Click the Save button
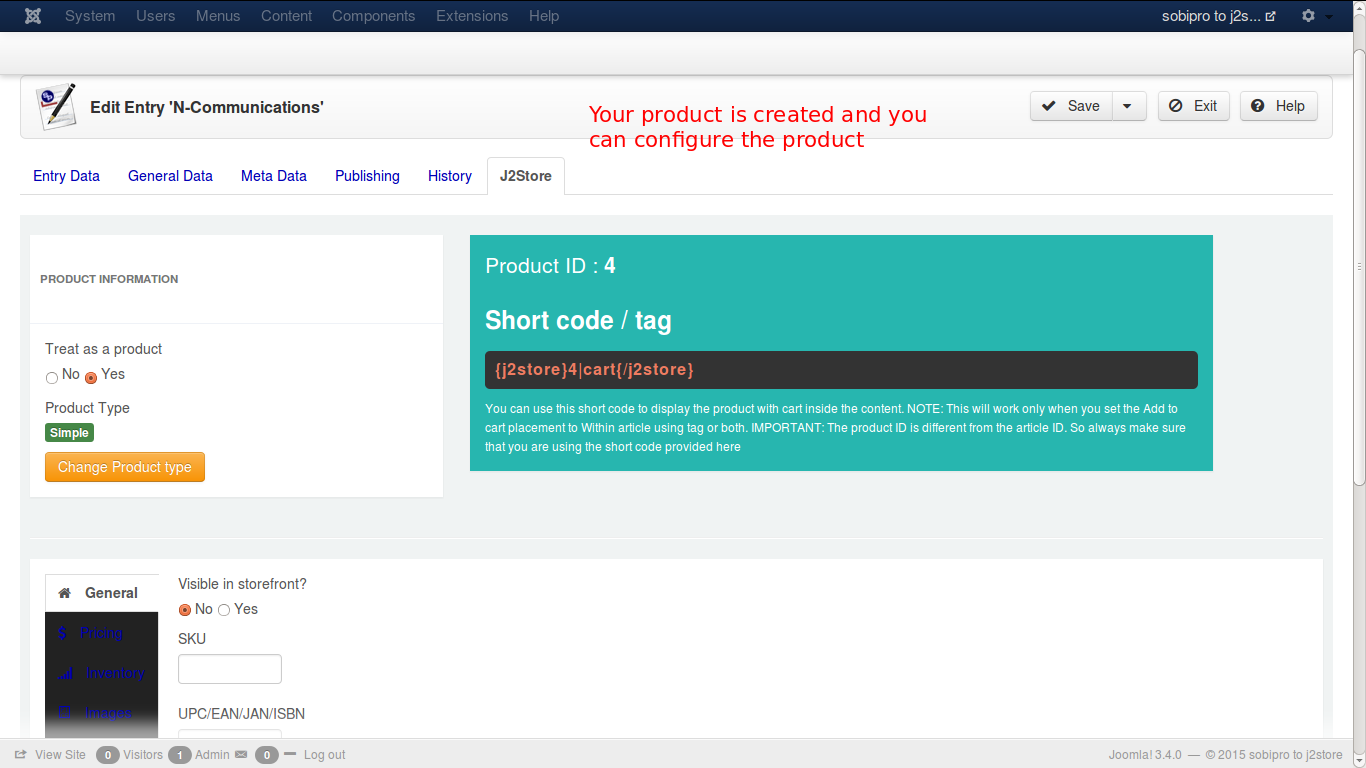1366x768 pixels. [x=1071, y=106]
